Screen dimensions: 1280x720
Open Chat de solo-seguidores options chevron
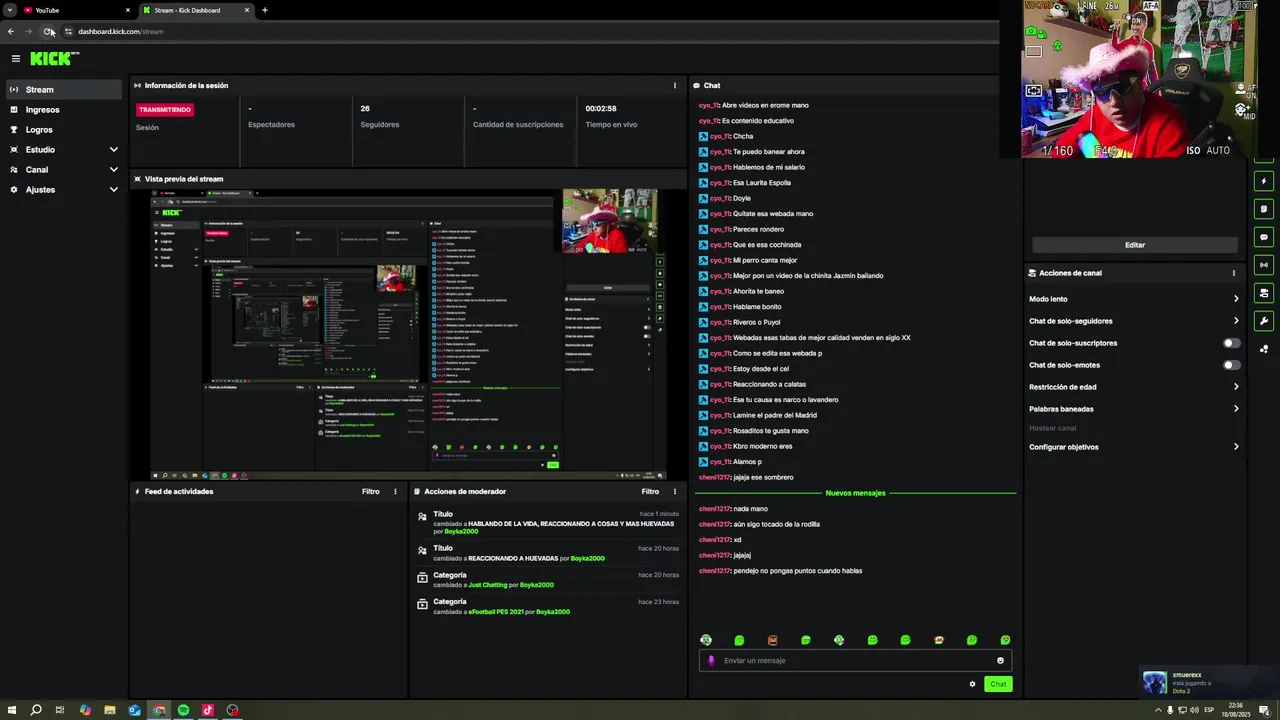click(x=1236, y=321)
